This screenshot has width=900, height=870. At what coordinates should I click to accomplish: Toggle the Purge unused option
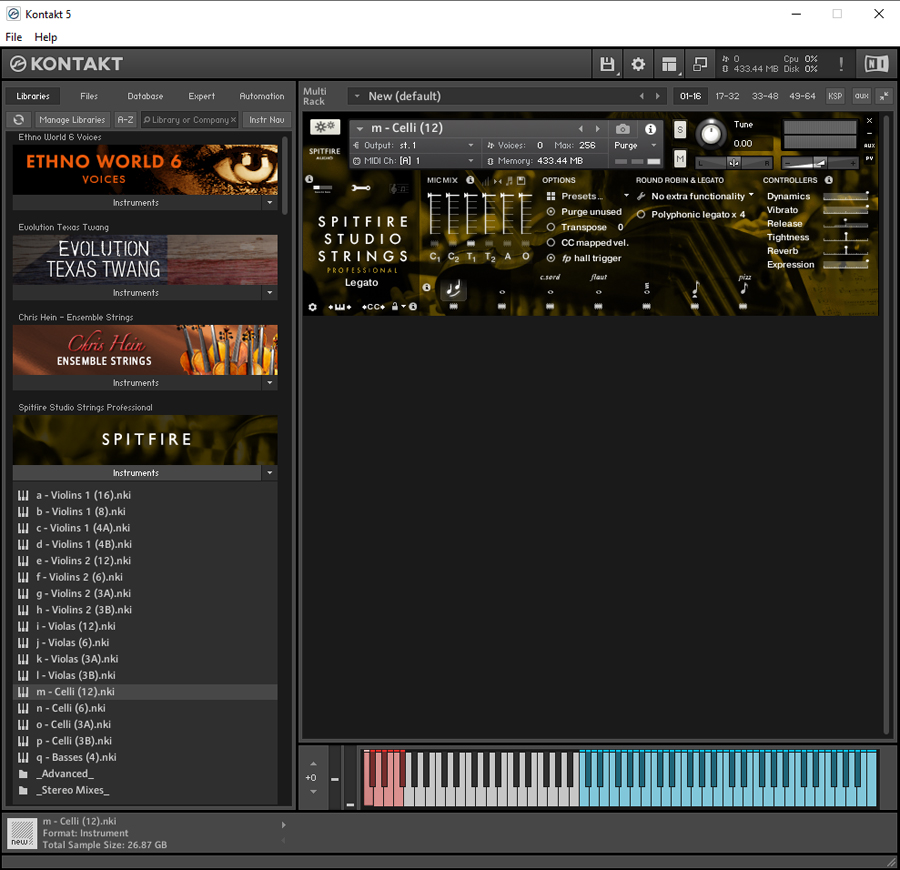pyautogui.click(x=550, y=212)
